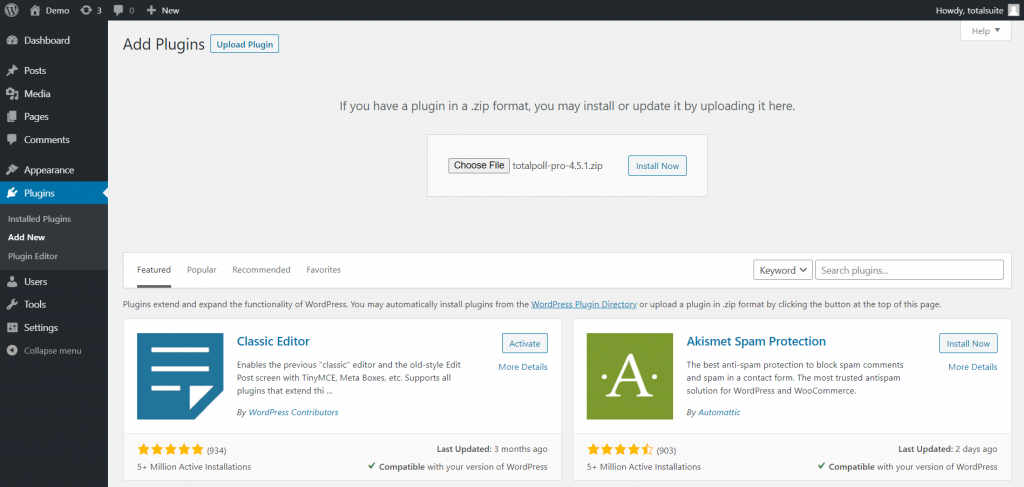Open More Details for Akismet
This screenshot has width=1024, height=487.
(x=972, y=367)
